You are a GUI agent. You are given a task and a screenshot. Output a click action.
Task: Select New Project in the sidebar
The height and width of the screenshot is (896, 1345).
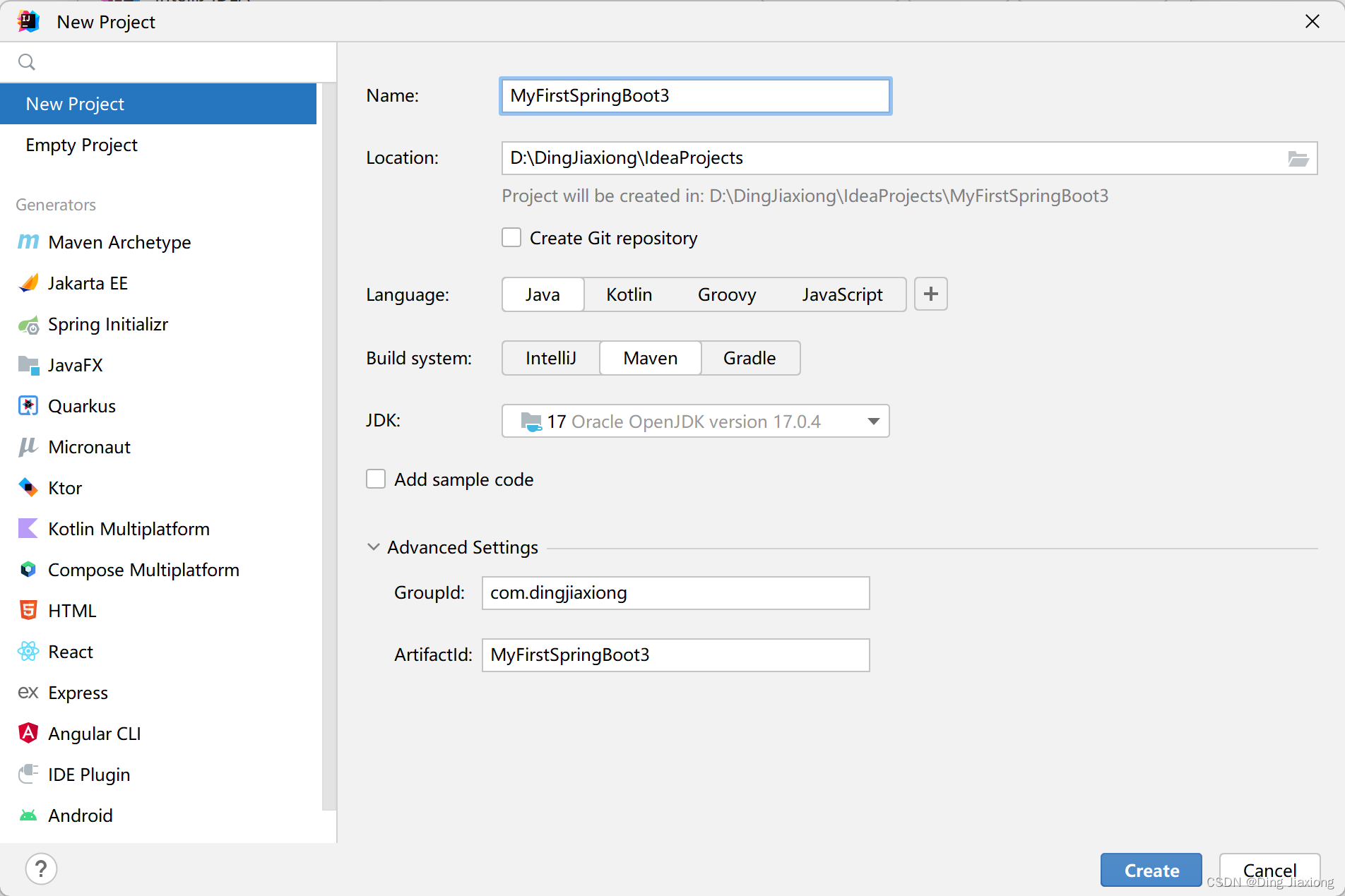[x=158, y=104]
